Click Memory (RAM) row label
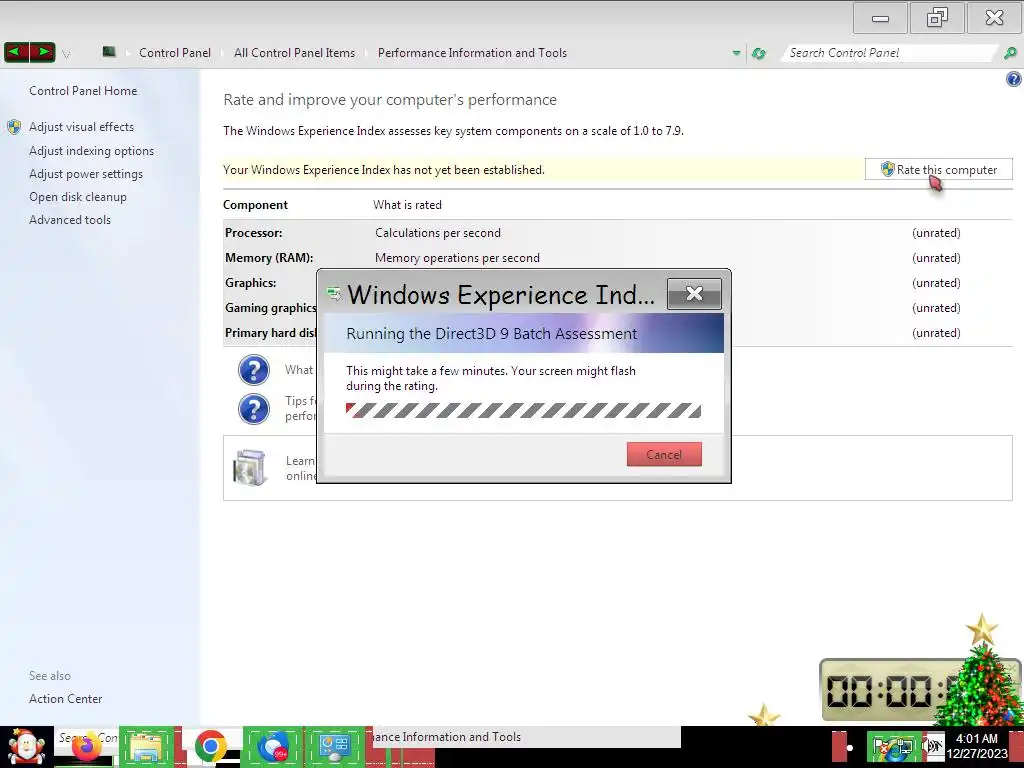Viewport: 1024px width, 768px height. (269, 258)
